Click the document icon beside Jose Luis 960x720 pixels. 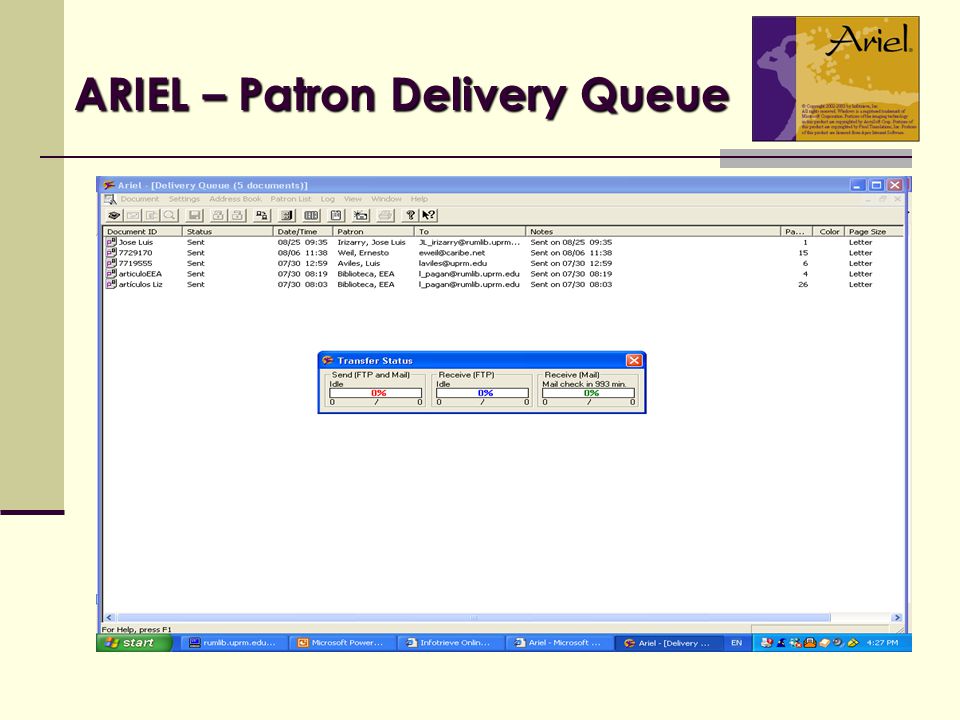pyautogui.click(x=111, y=242)
